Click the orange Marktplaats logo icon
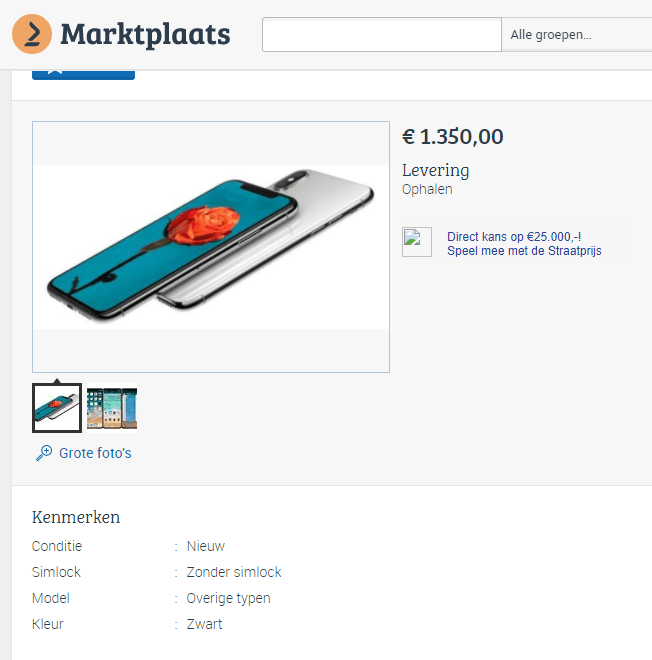Image resolution: width=652 pixels, height=660 pixels. pos(32,34)
